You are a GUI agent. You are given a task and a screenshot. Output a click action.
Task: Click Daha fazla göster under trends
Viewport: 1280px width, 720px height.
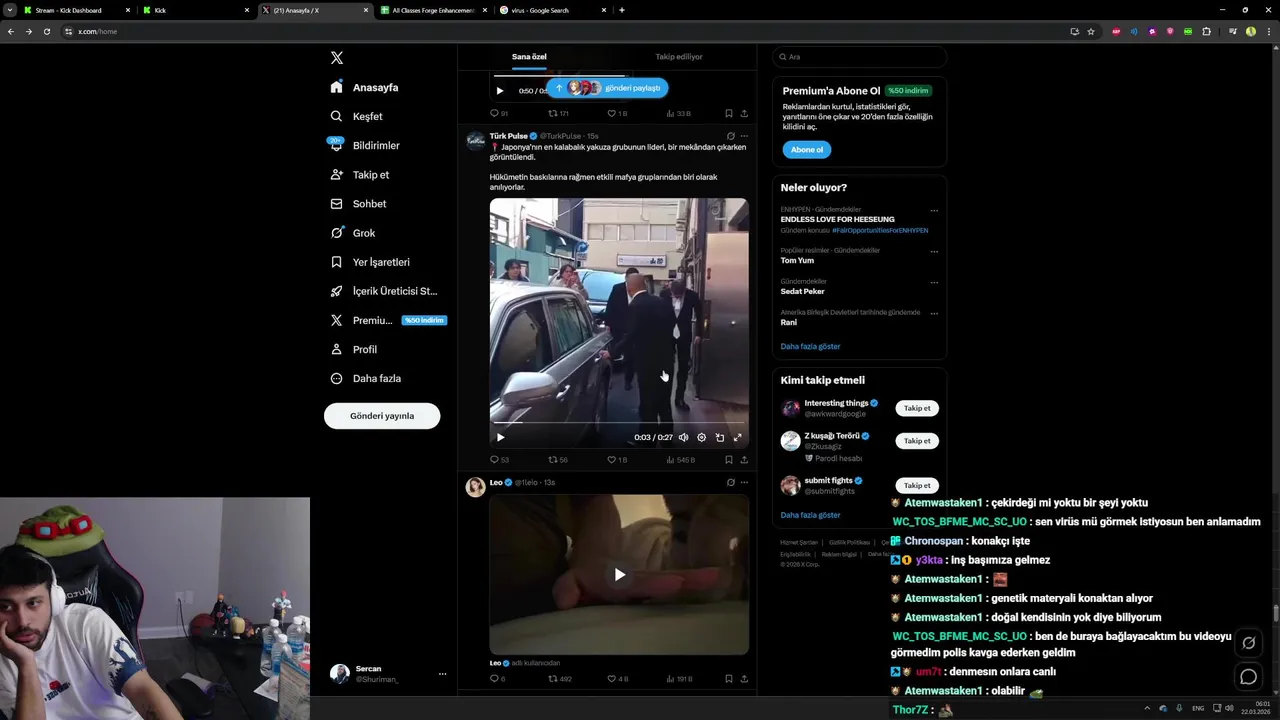810,346
